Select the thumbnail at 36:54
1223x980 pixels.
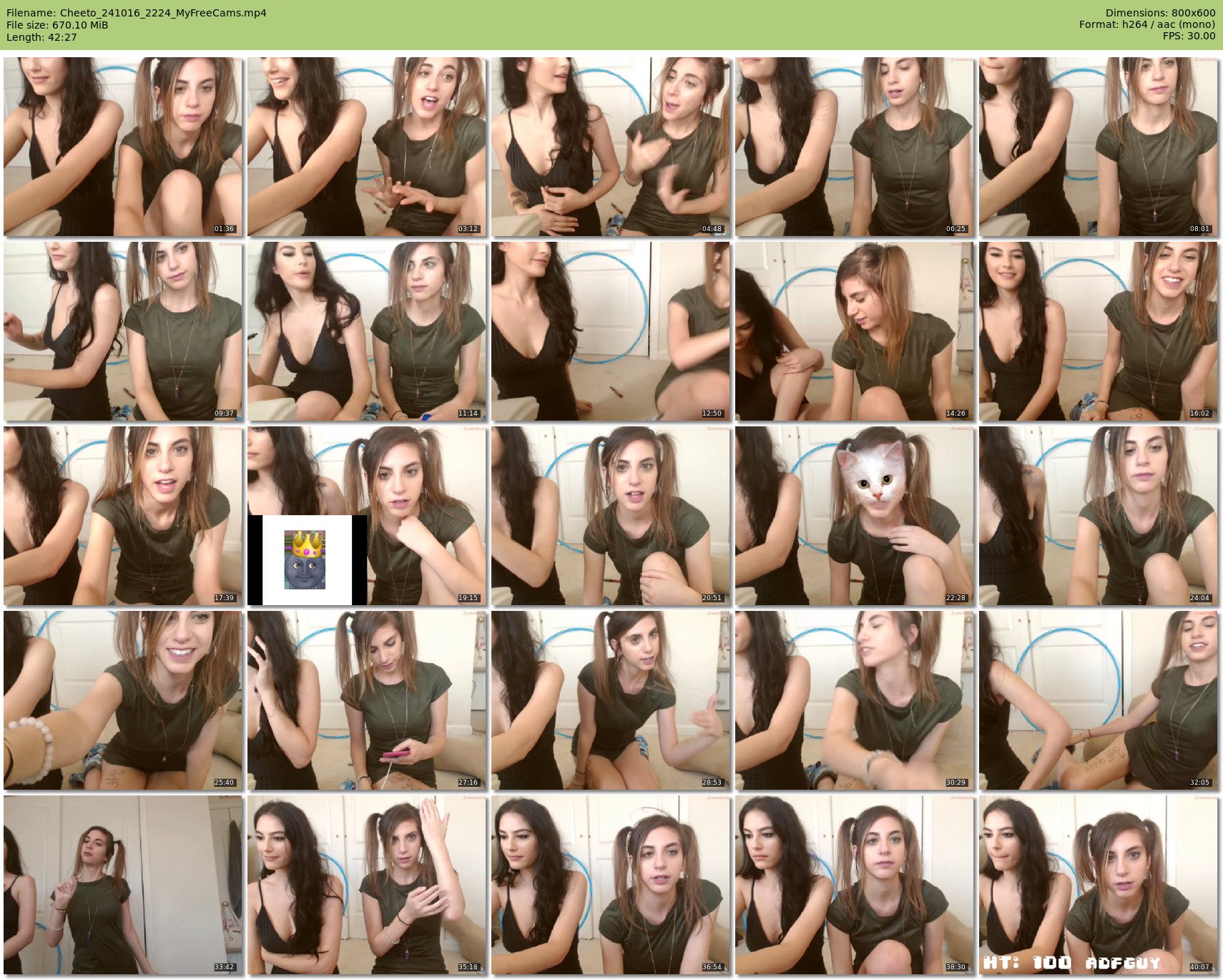pos(611,885)
